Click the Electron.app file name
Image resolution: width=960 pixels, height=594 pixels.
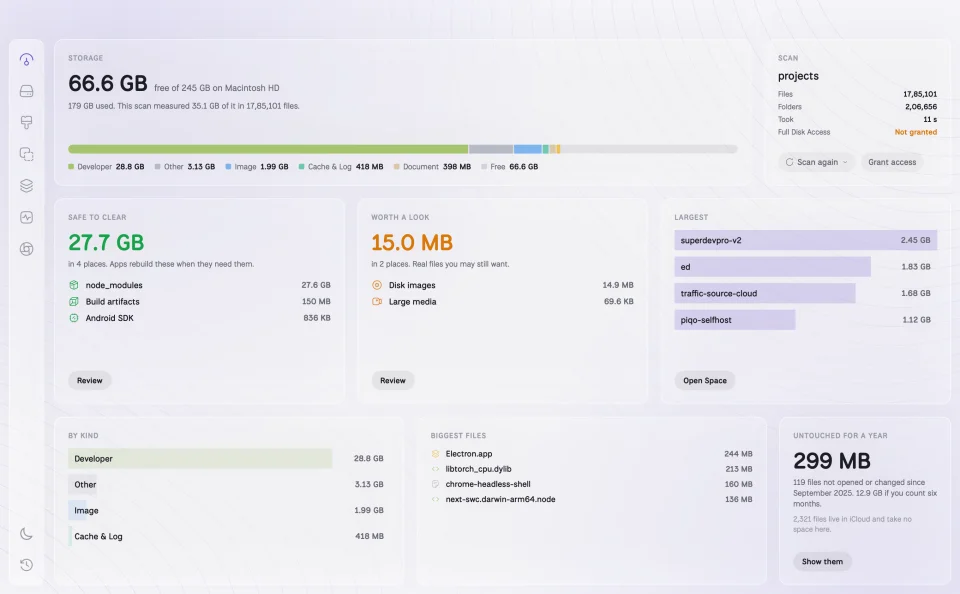pyautogui.click(x=469, y=454)
